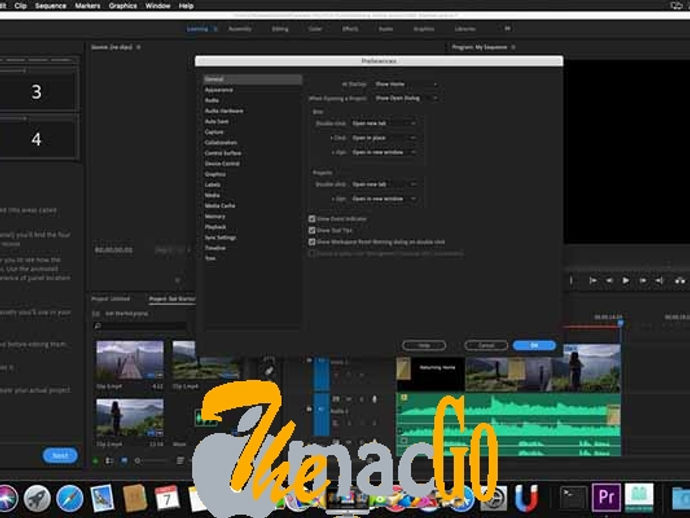Screen dimensions: 690x518
Task: Click the microphone voice-over icon on audio track
Action: 374,399
